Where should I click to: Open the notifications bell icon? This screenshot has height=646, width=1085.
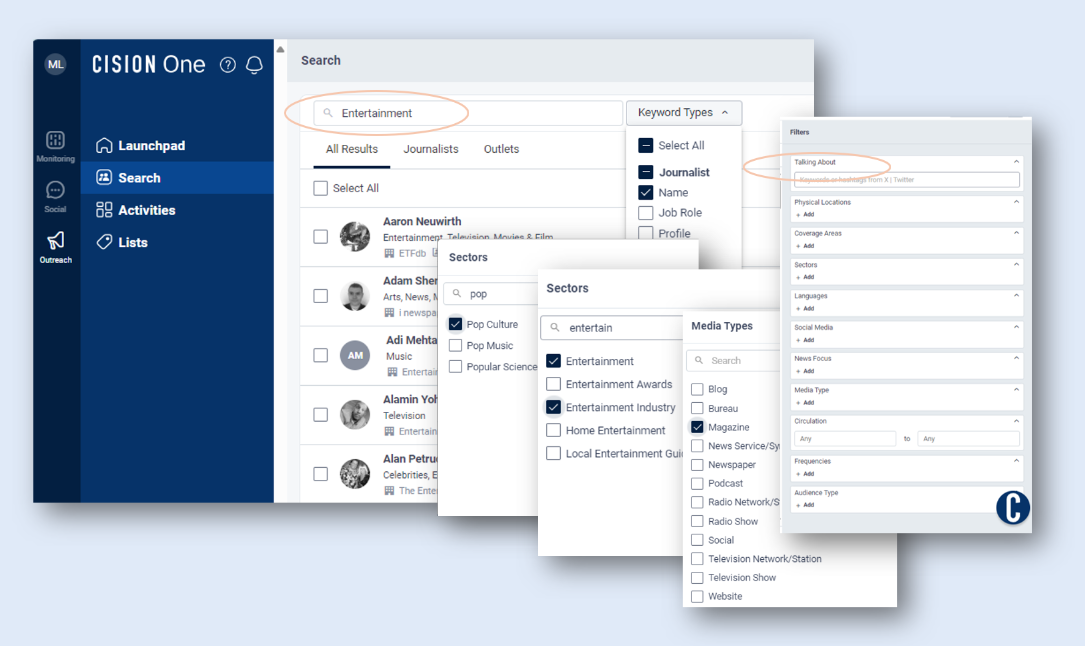tap(255, 65)
